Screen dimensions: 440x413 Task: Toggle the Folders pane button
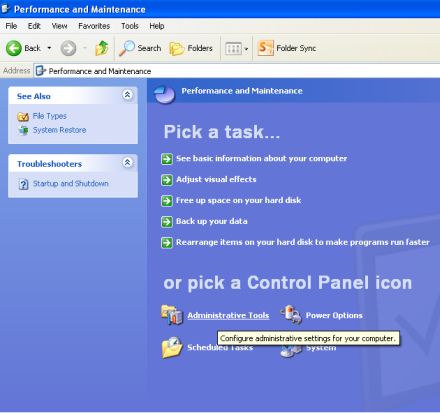tap(191, 48)
